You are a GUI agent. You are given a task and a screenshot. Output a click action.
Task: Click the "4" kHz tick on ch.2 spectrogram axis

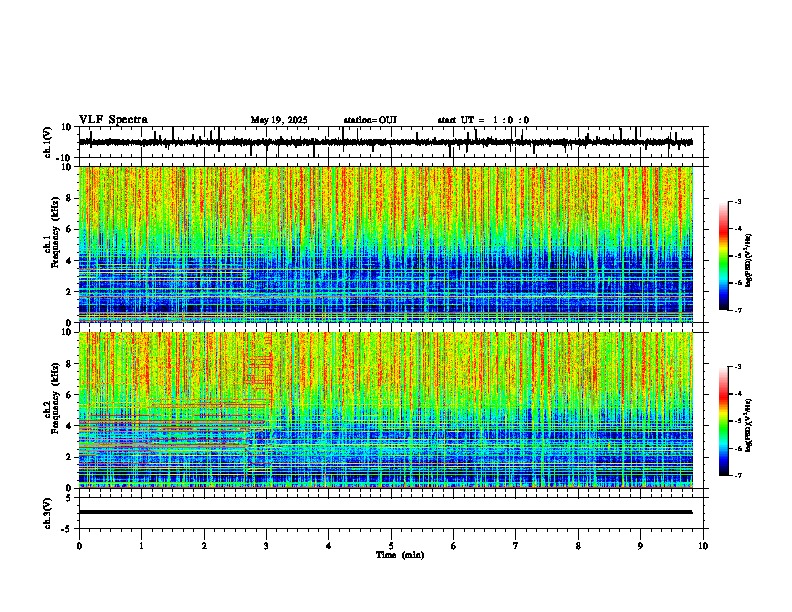click(70, 426)
